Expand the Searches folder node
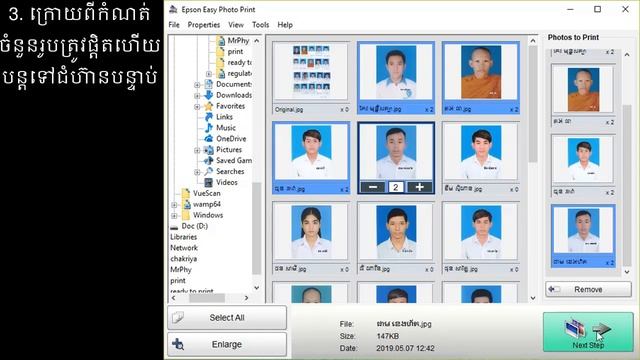Image resolution: width=640 pixels, height=360 pixels. click(x=197, y=172)
